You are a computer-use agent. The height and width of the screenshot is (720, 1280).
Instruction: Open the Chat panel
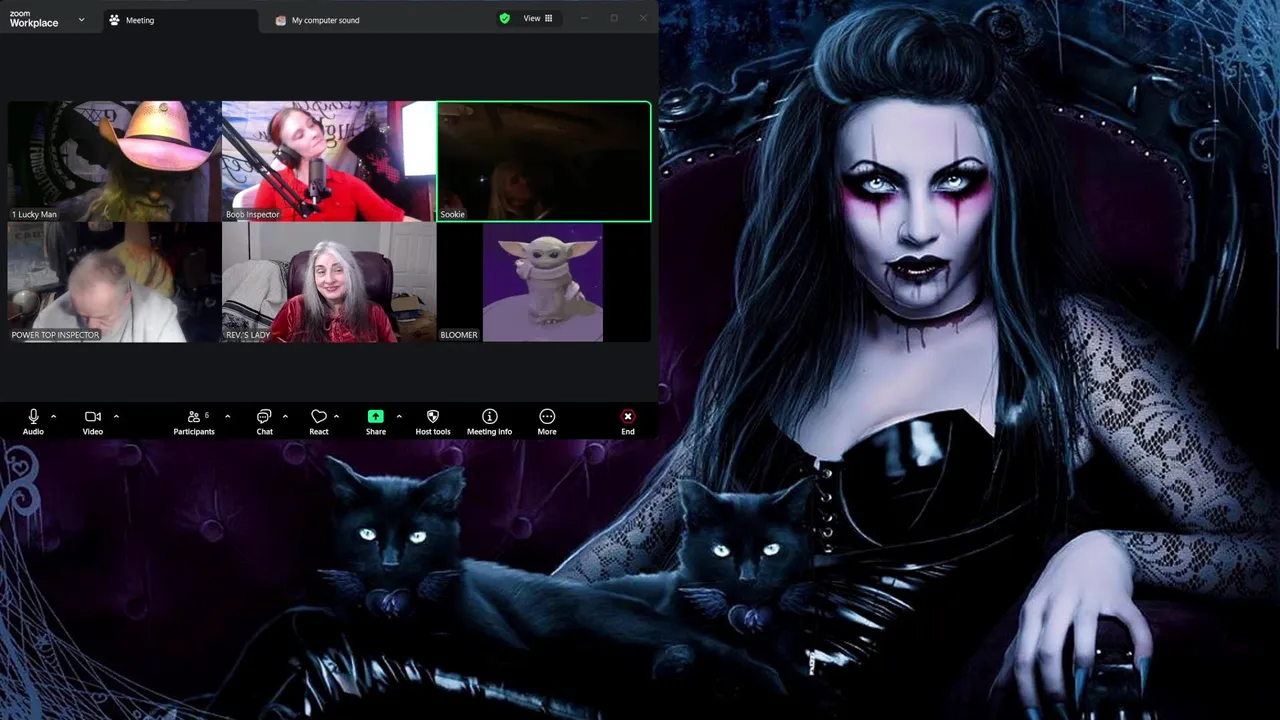(264, 421)
